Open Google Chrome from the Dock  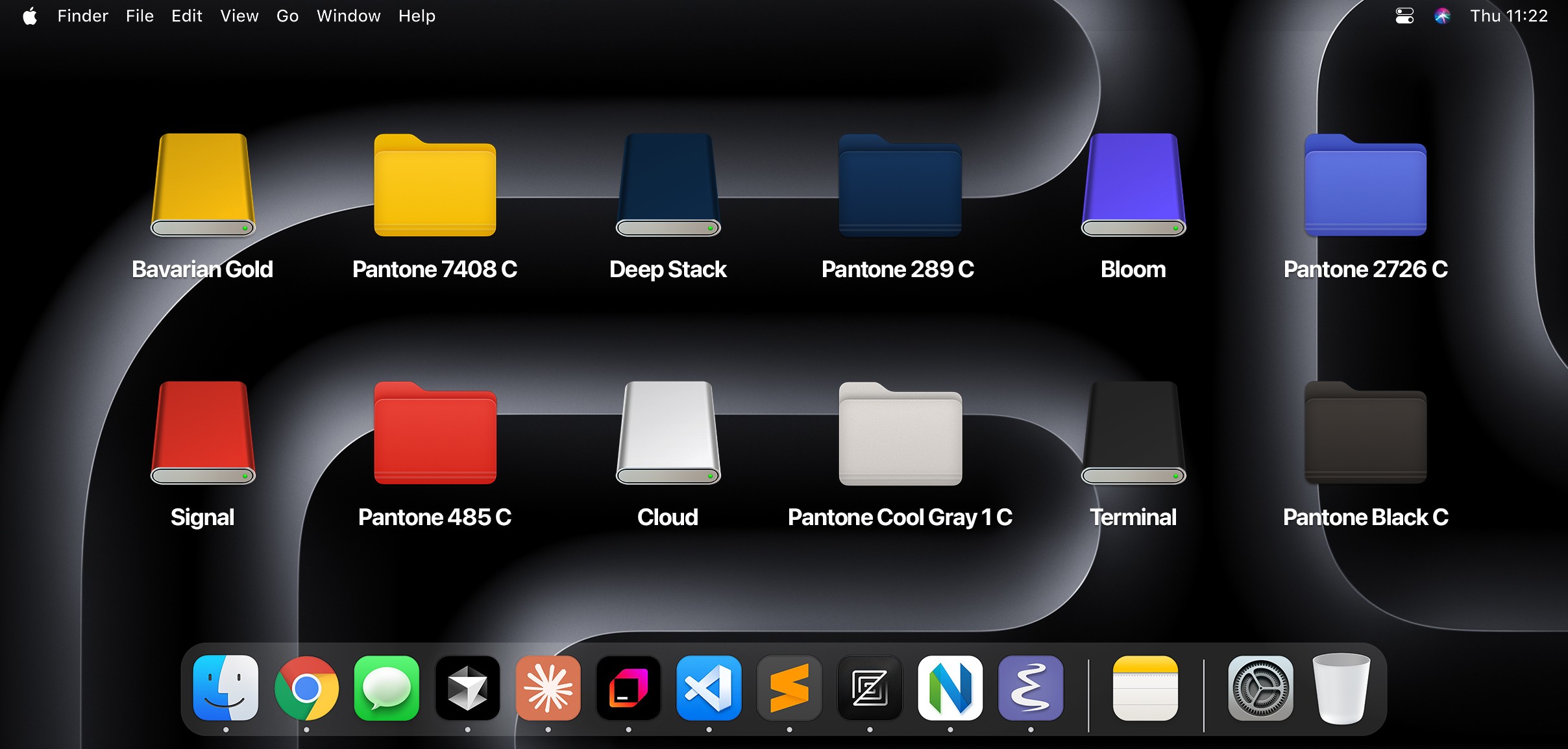[x=306, y=688]
